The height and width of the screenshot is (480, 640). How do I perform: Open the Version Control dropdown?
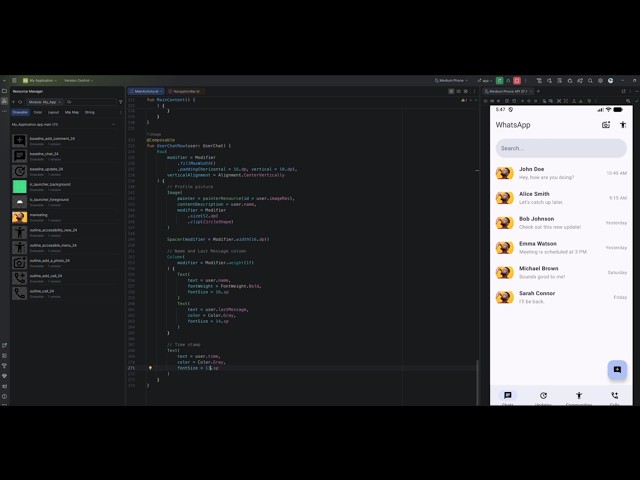(78, 80)
